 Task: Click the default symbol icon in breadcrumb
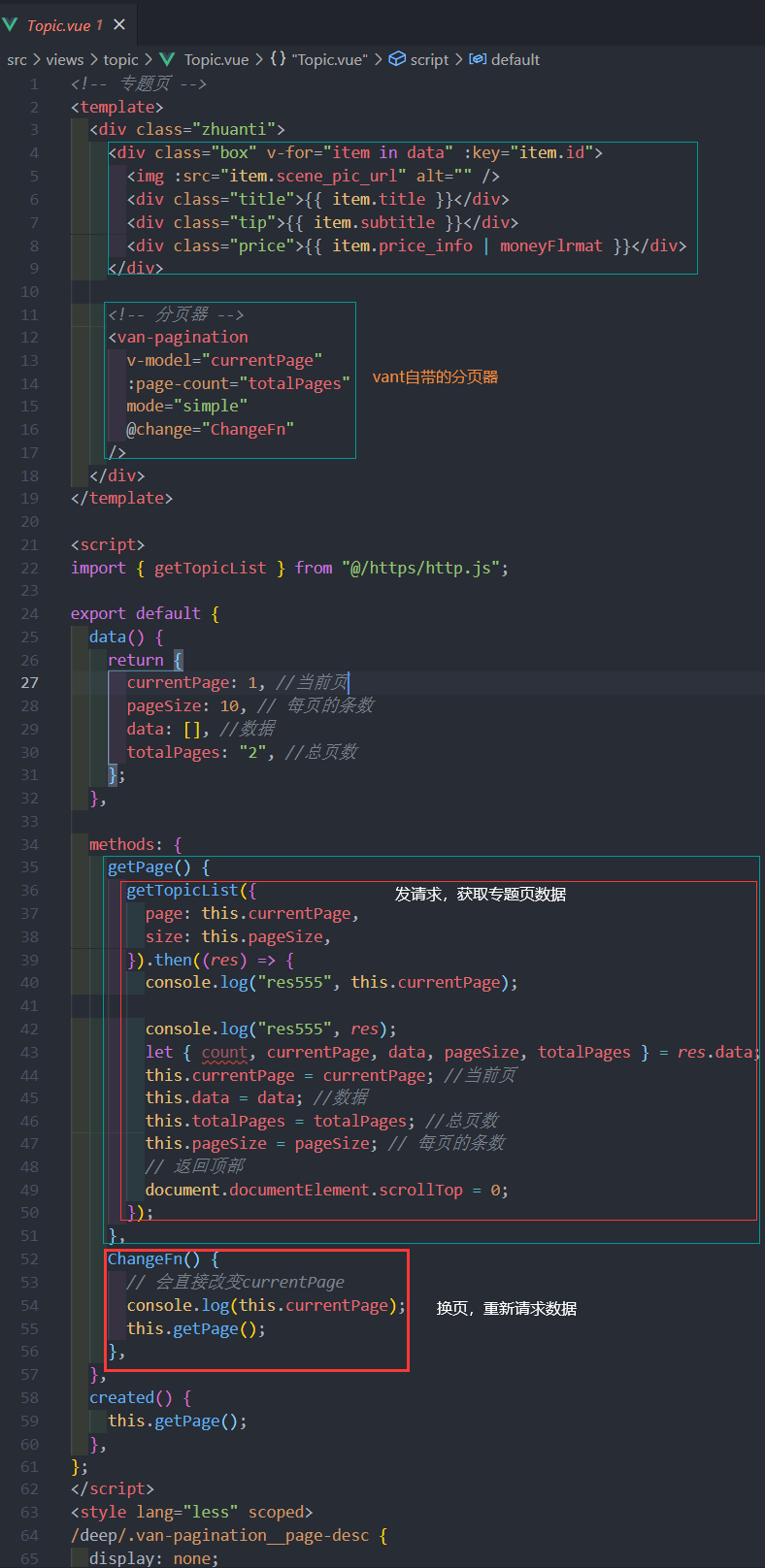[478, 59]
